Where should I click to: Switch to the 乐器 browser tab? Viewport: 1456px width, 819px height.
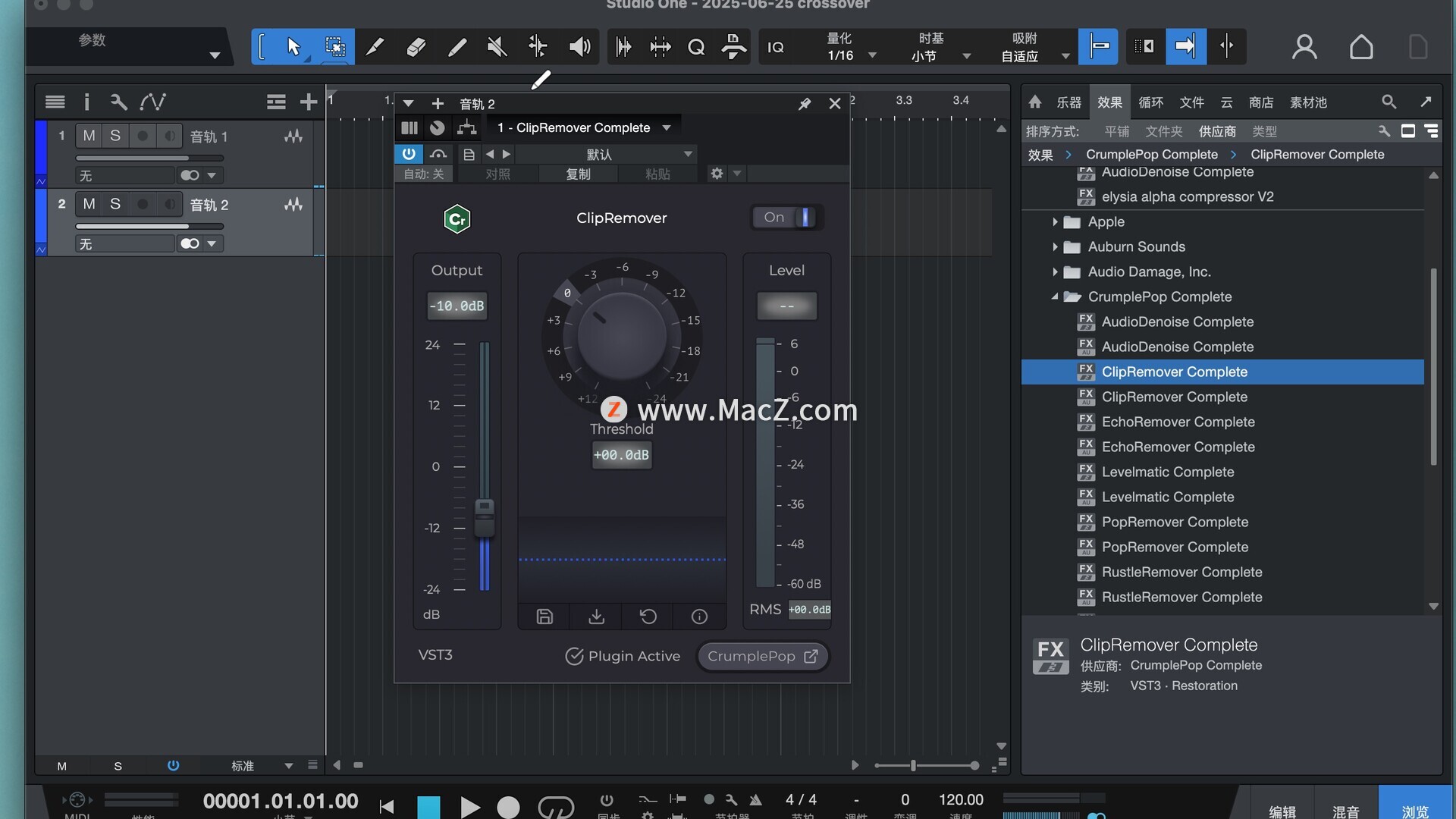point(1068,102)
